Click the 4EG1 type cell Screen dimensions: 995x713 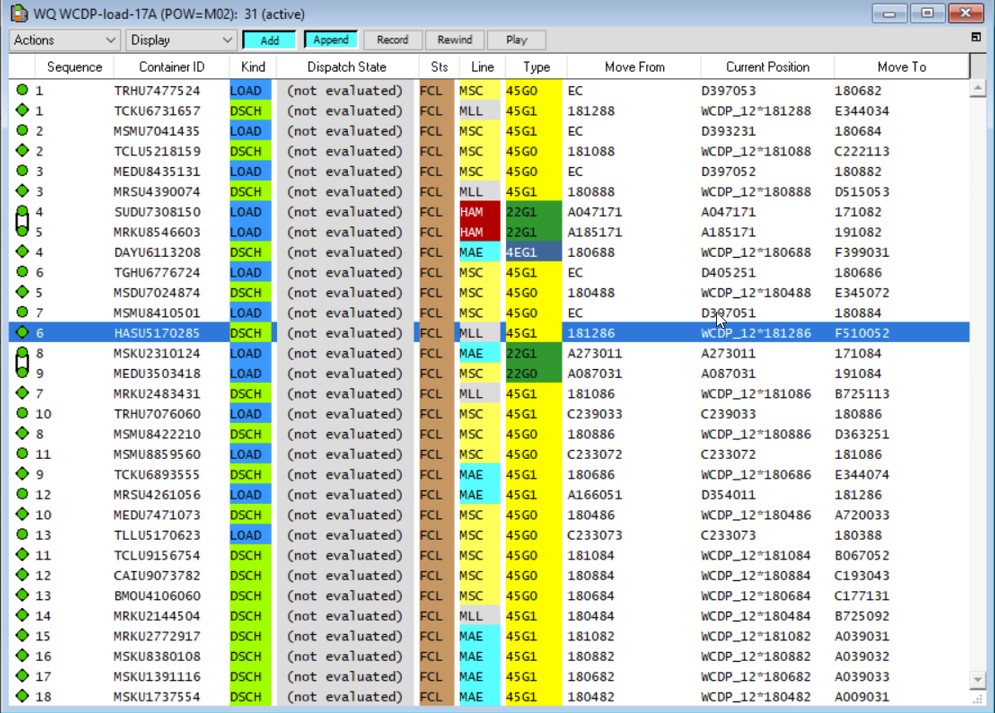point(533,252)
